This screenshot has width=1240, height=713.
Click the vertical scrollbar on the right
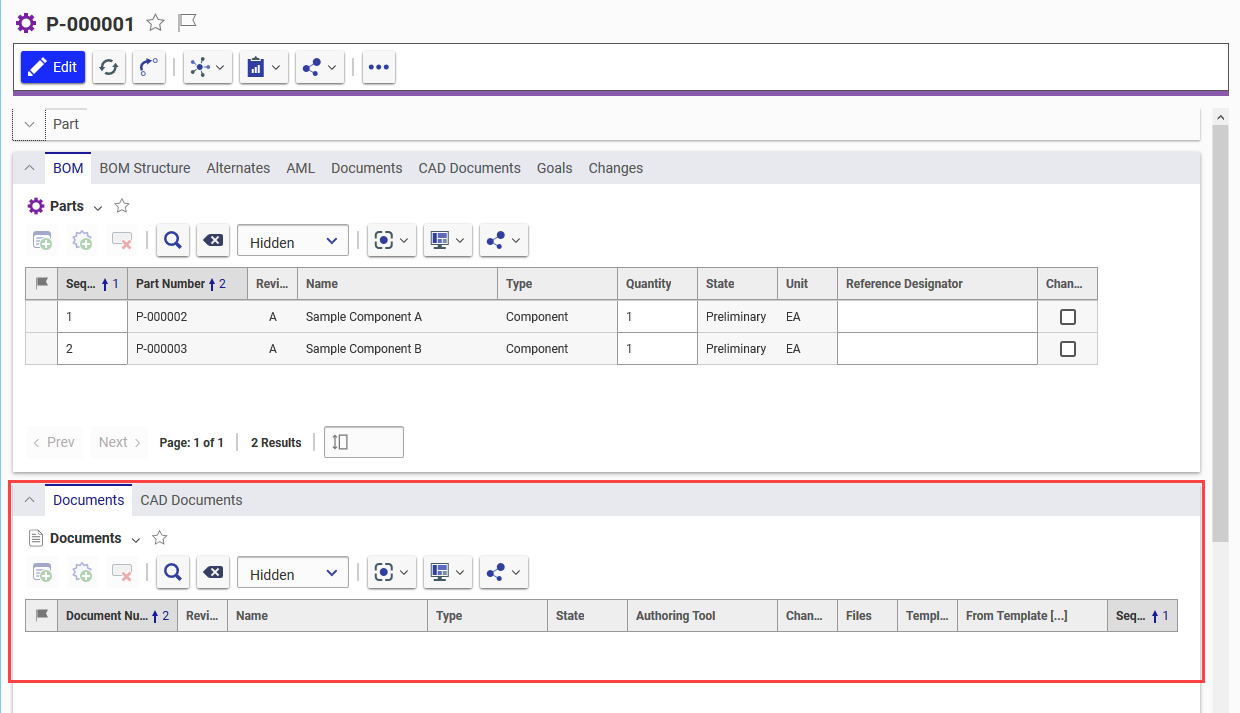[1220, 333]
